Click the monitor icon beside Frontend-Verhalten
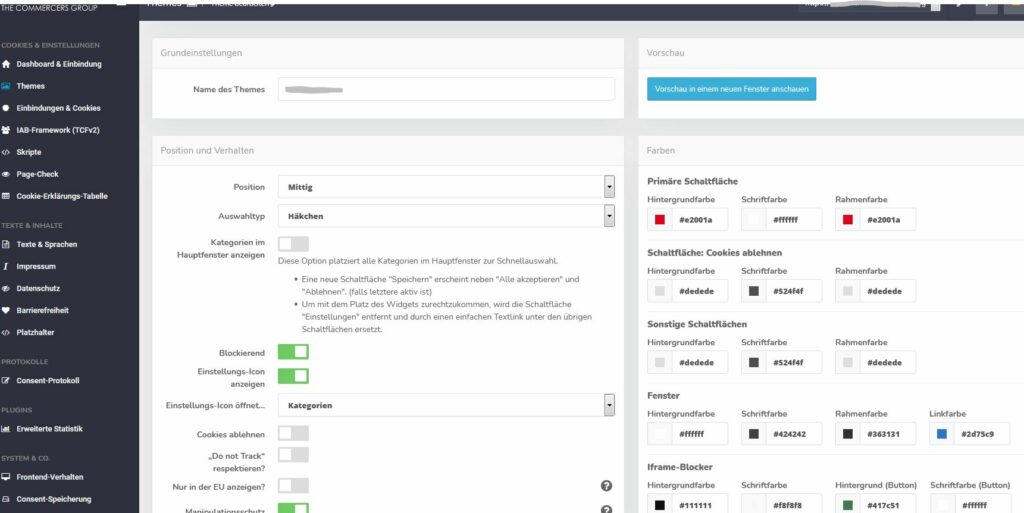1024x513 pixels. click(x=6, y=477)
